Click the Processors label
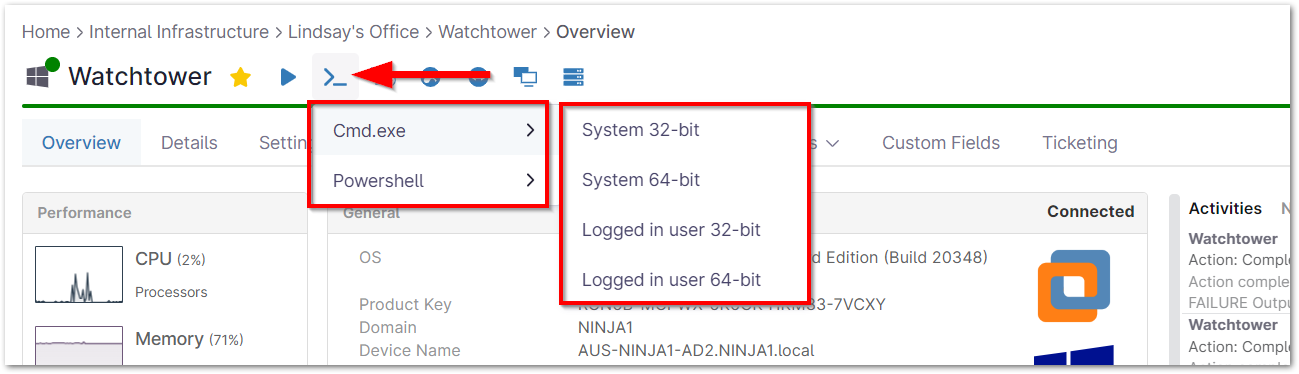The image size is (1299, 374). pyautogui.click(x=171, y=292)
